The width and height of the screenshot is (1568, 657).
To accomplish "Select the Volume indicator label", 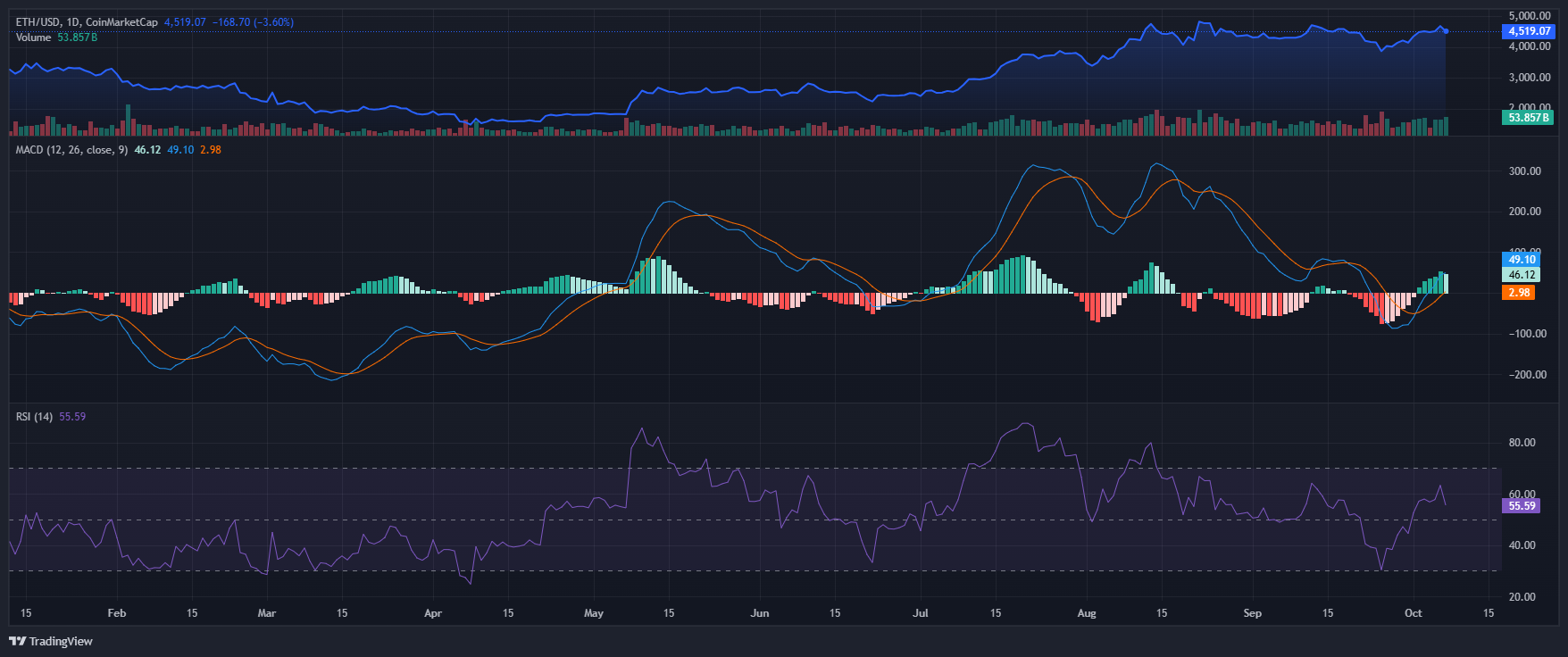I will click(x=33, y=37).
